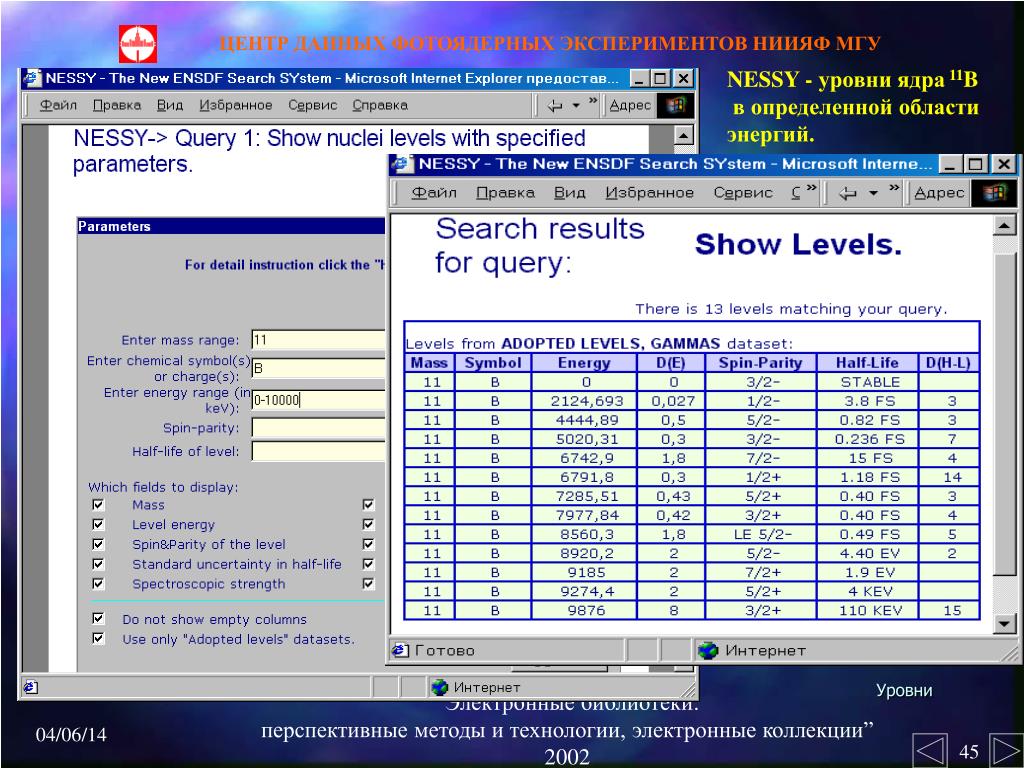Select energy cell 7285,51
The image size is (1024, 768).
[586, 496]
